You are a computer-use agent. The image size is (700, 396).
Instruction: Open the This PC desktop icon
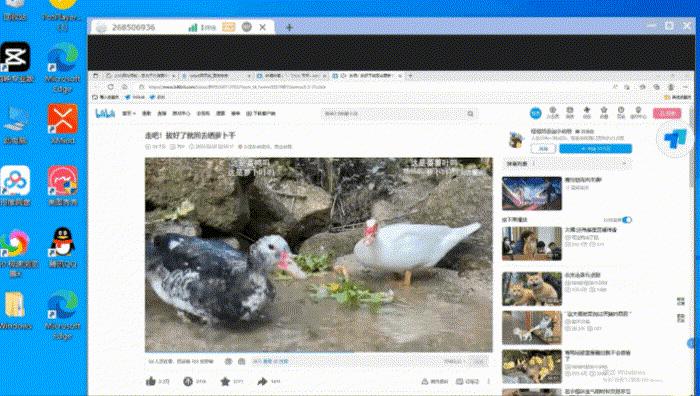coord(16,119)
